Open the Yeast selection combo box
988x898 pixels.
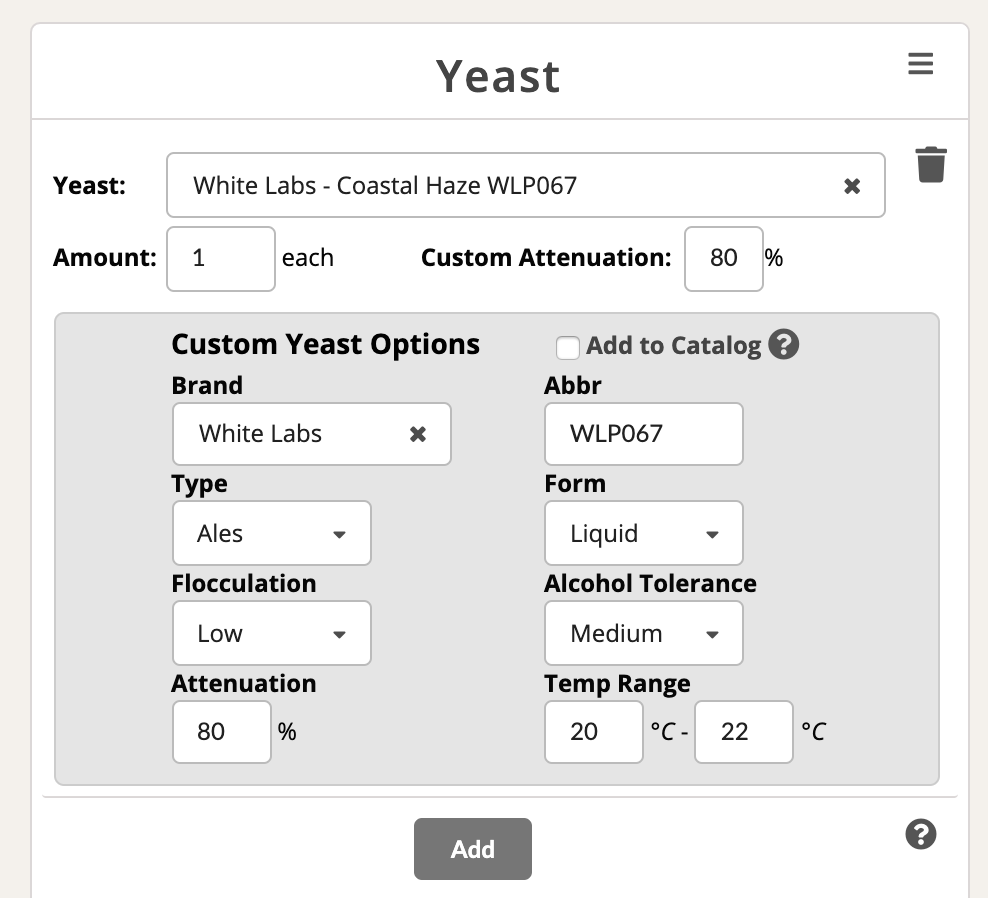[x=526, y=185]
